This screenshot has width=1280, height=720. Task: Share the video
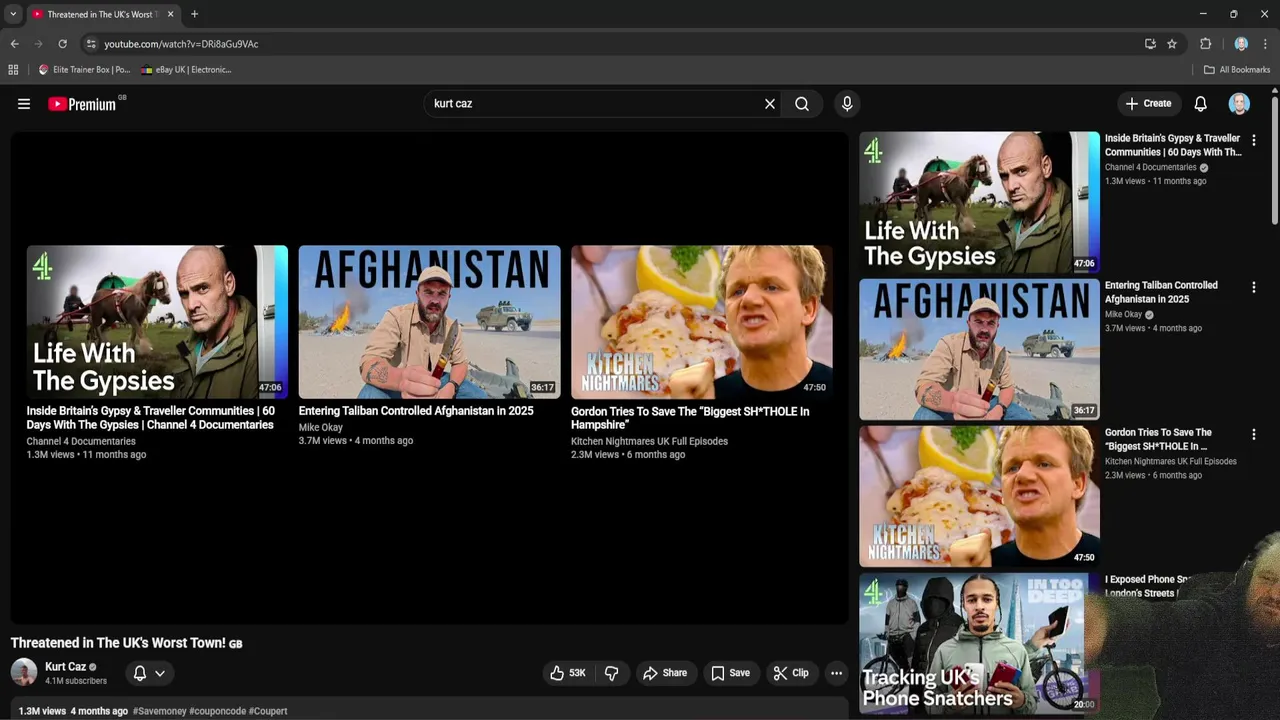point(665,673)
